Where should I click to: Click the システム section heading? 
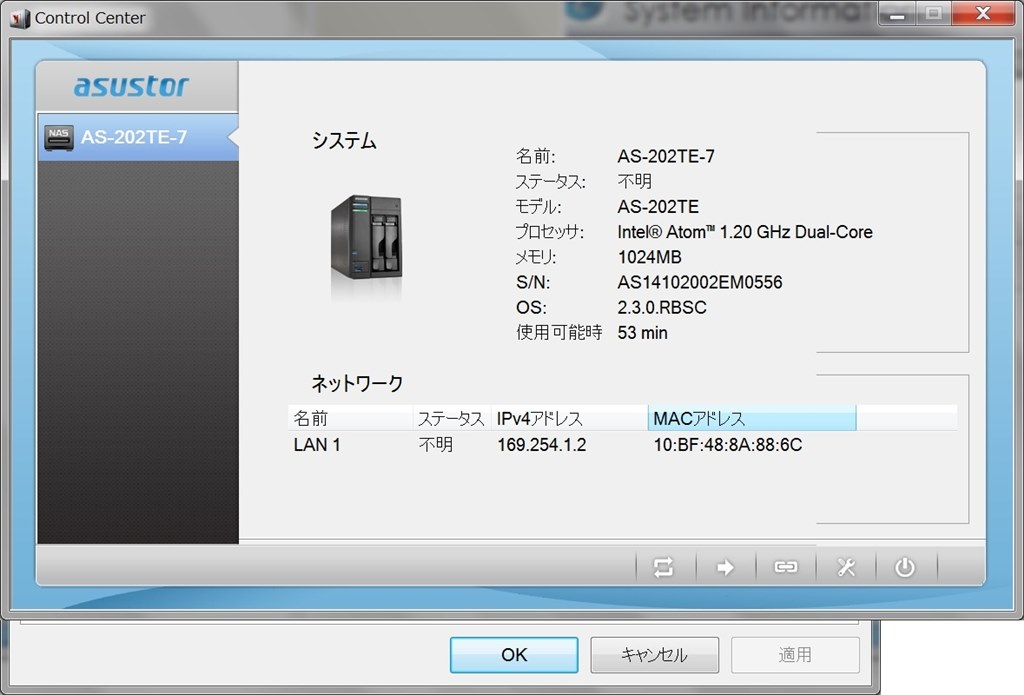[344, 140]
